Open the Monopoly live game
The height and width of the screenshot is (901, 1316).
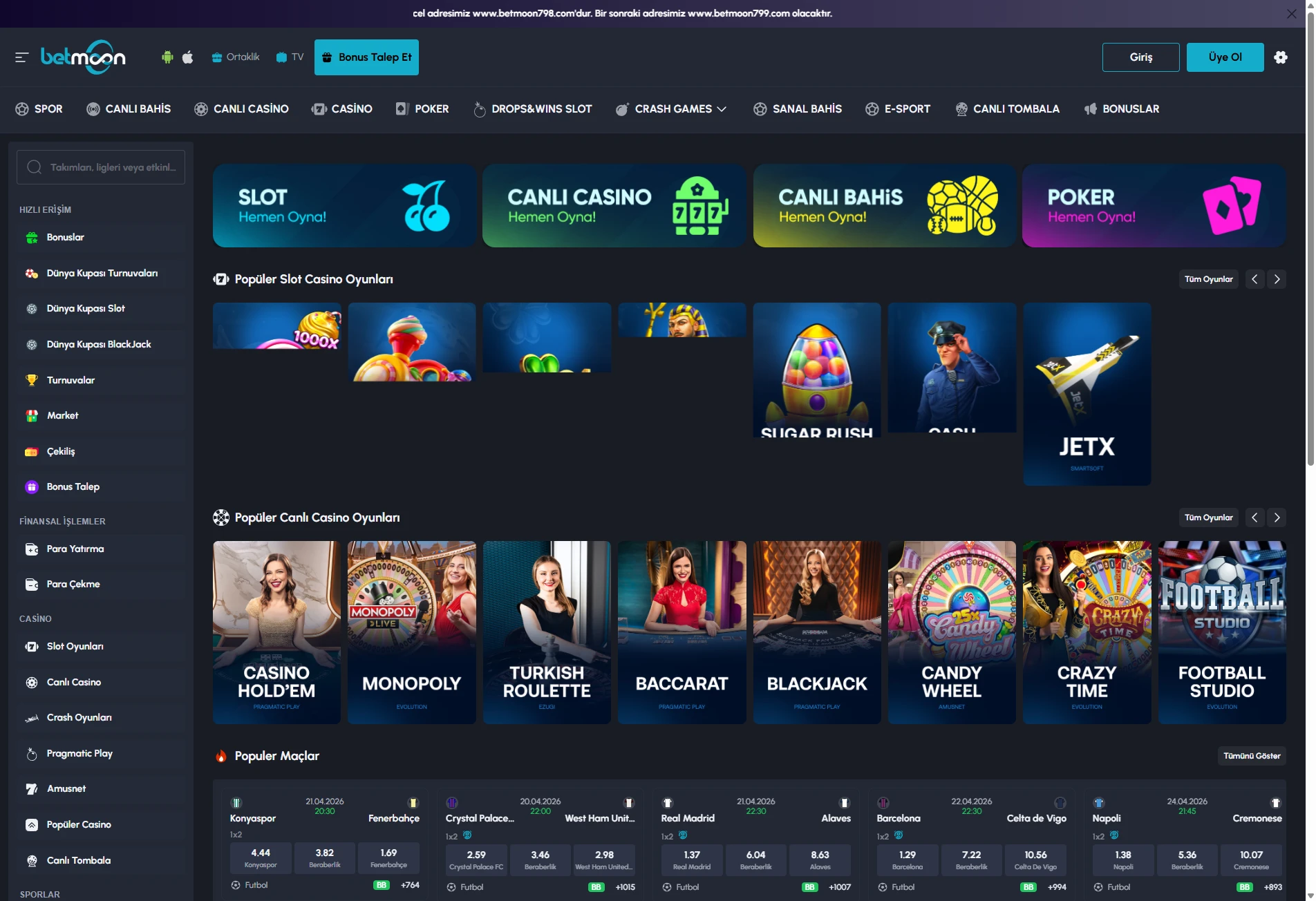pos(411,632)
